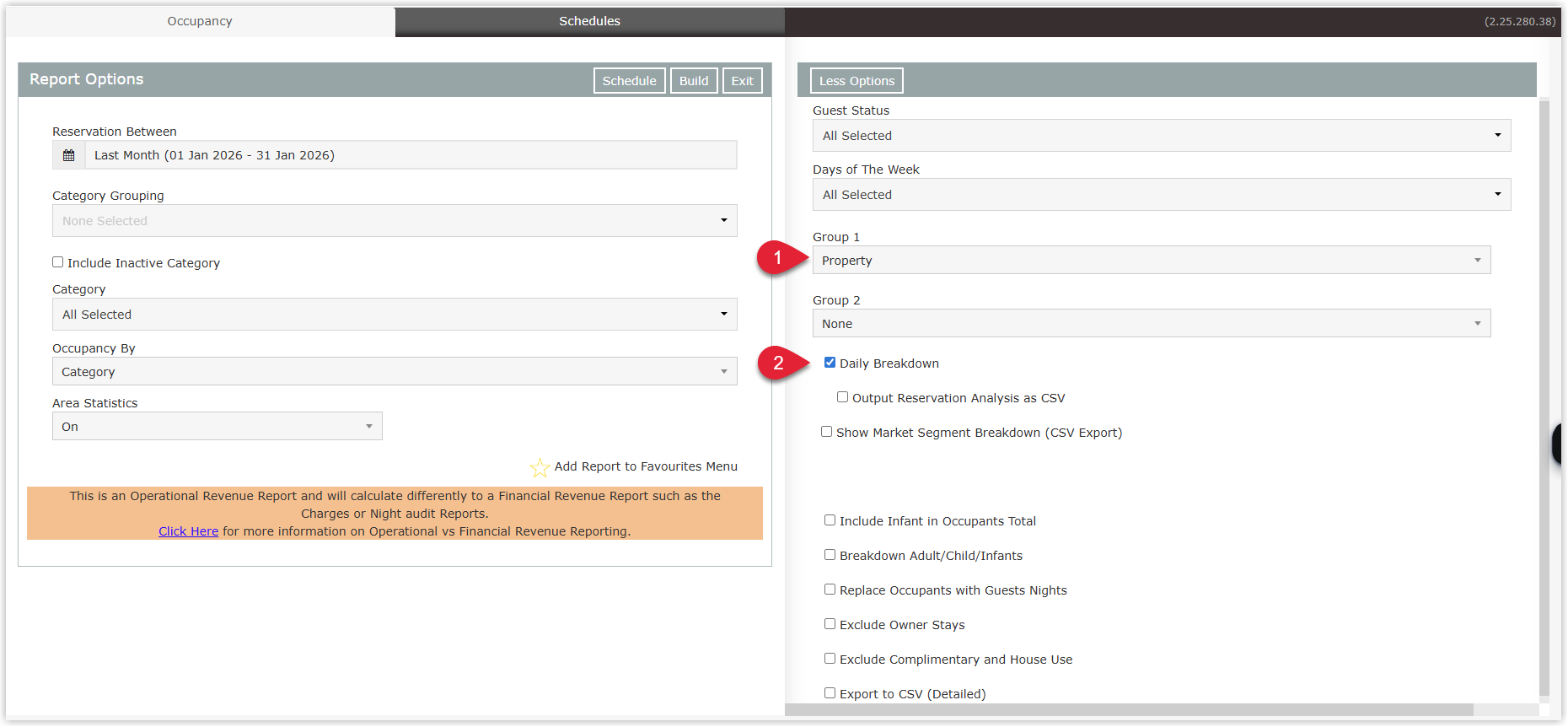Tick Exclude Complimentary and House Use

(x=830, y=659)
